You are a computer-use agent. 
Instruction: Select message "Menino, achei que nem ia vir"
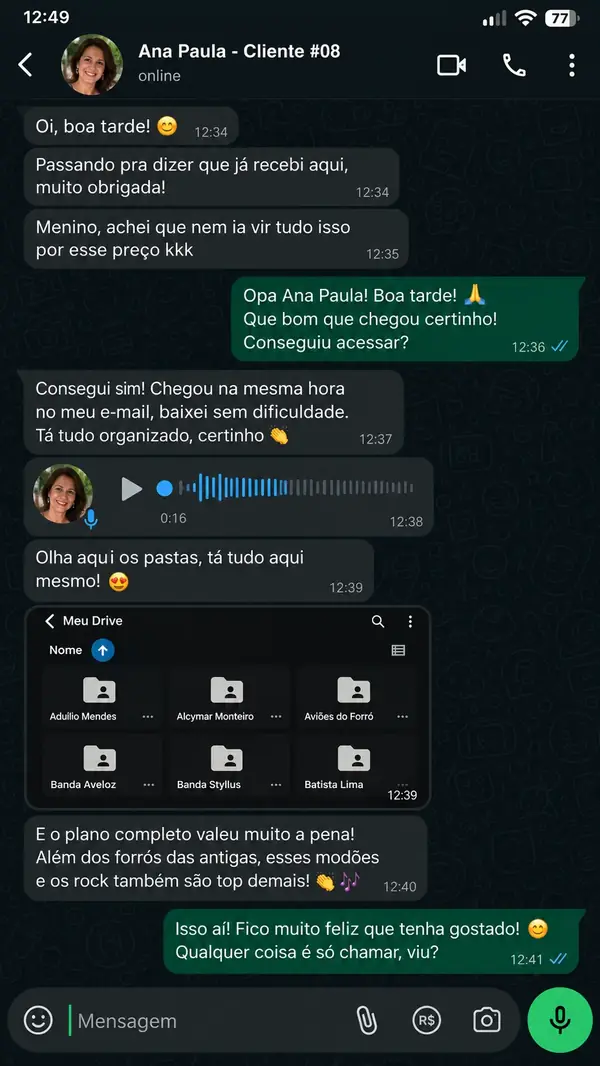[x=216, y=239]
